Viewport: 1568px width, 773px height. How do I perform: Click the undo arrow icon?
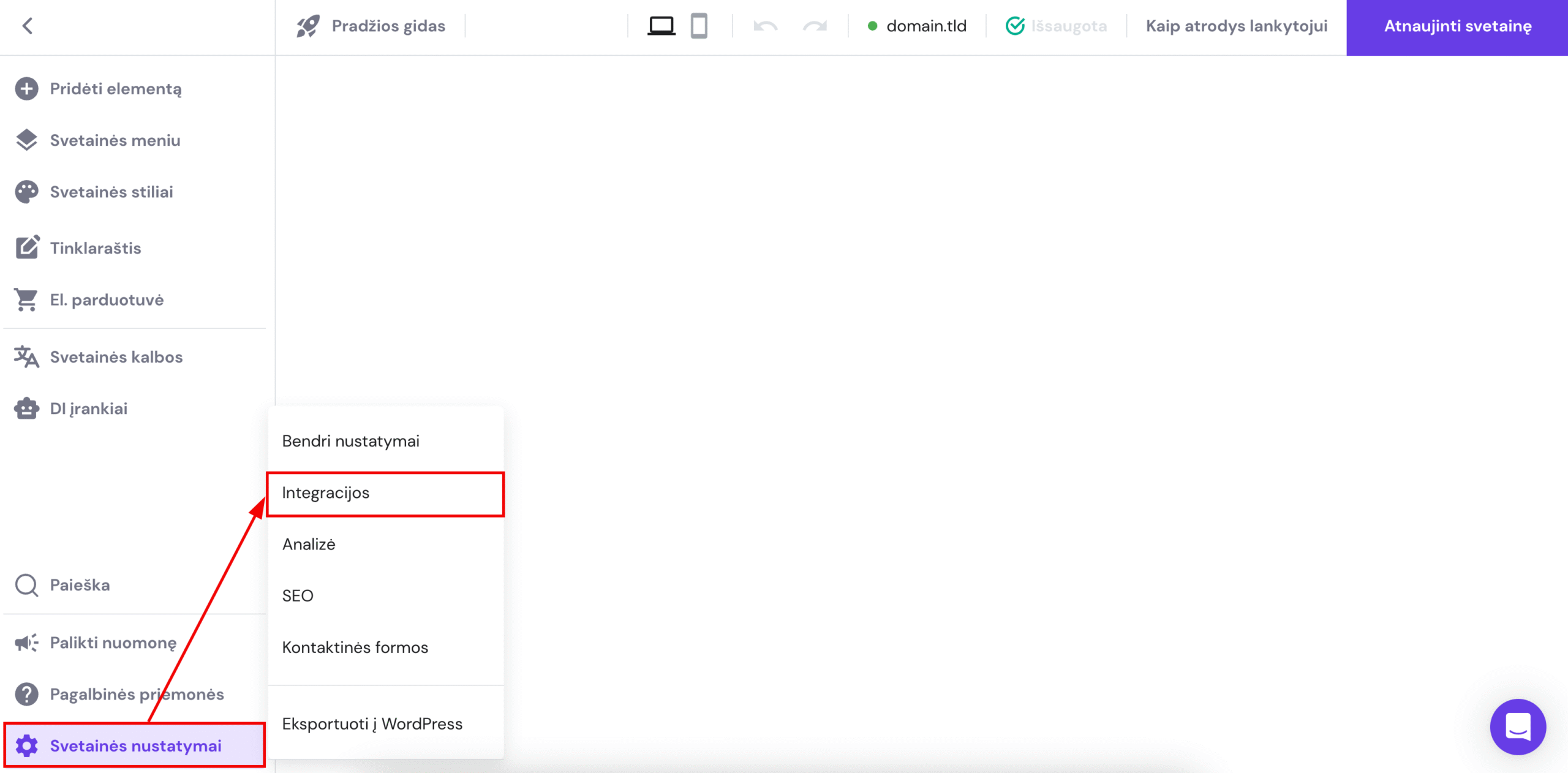pyautogui.click(x=765, y=26)
